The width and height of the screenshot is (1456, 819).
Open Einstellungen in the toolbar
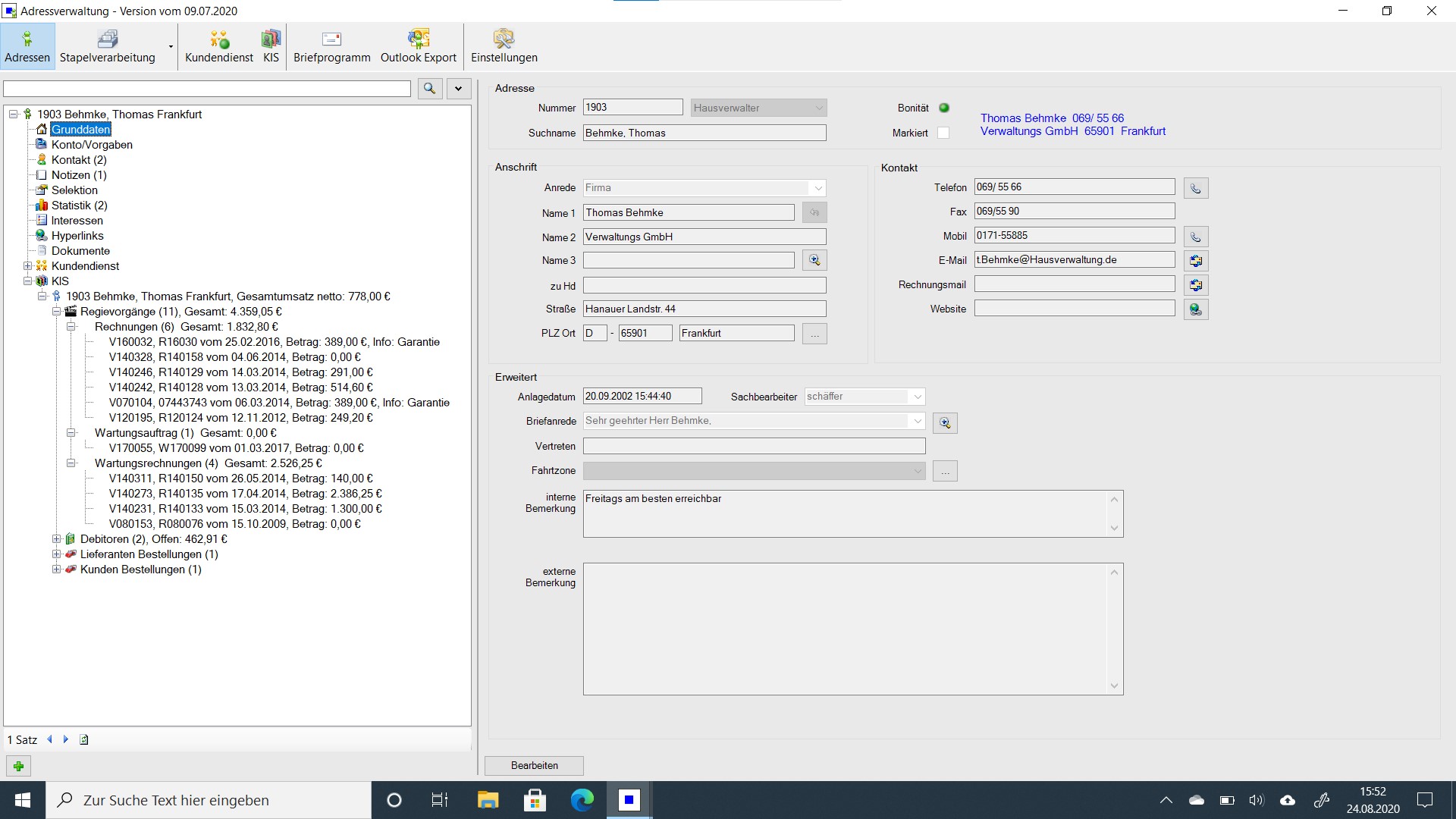[x=504, y=46]
